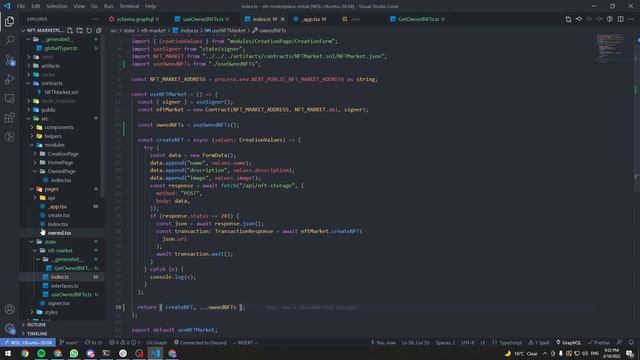This screenshot has height=360, width=640.
Task: Open the Extensions view
Action: click(9, 118)
